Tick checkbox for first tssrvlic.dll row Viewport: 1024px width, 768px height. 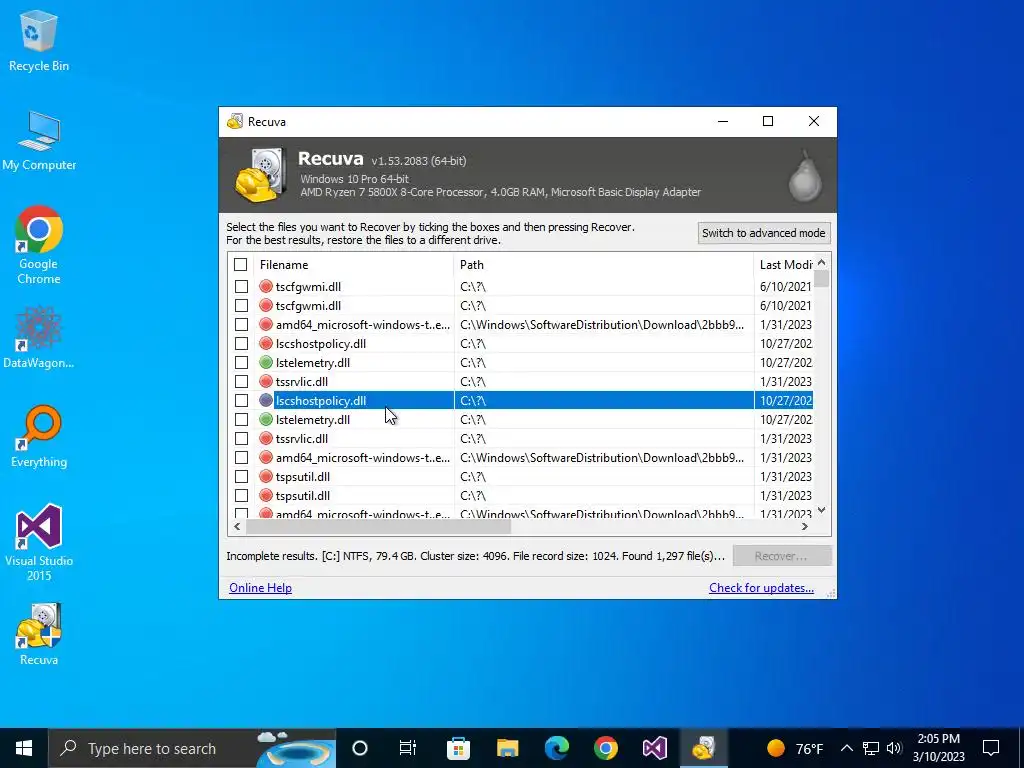point(242,381)
